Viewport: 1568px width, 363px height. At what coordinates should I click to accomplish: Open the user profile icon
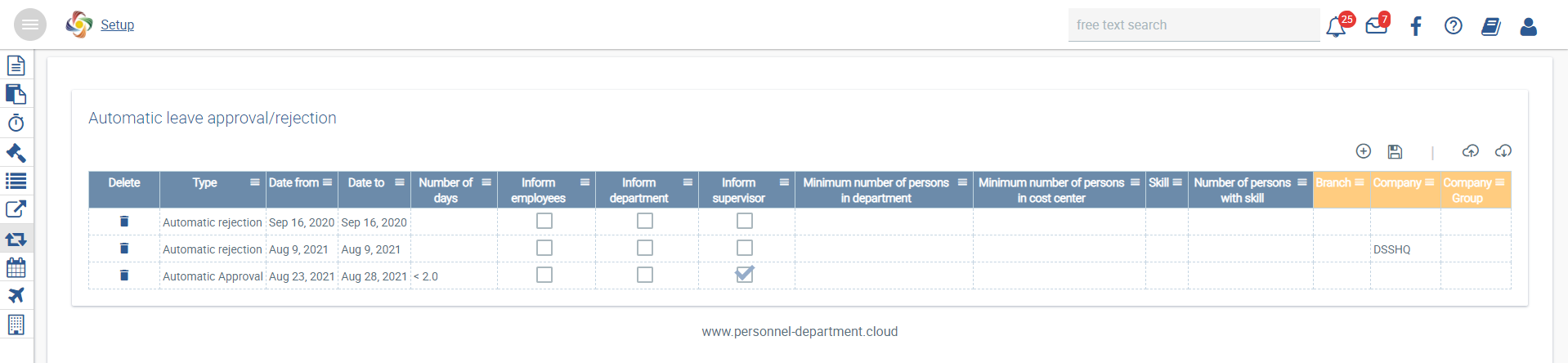pos(1529,27)
